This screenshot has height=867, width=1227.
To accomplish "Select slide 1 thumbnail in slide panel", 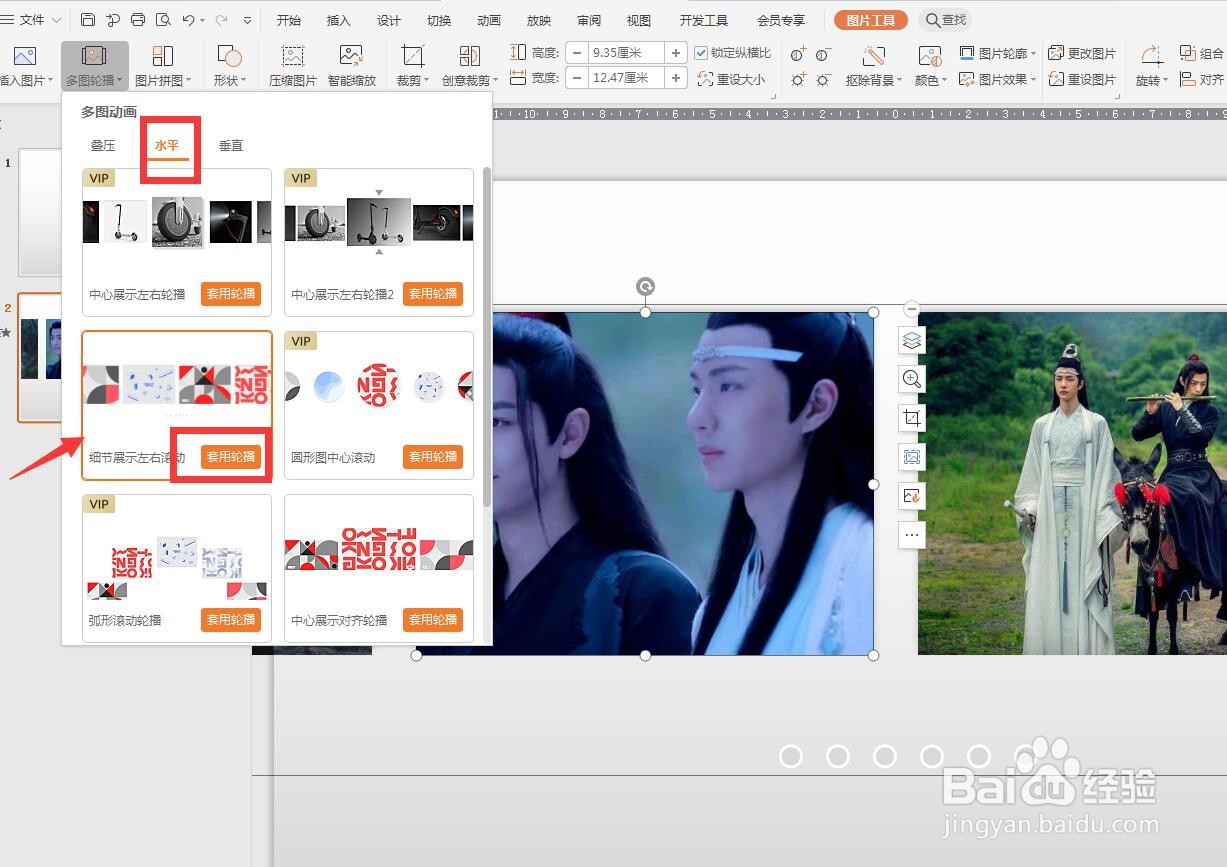I will pos(40,212).
